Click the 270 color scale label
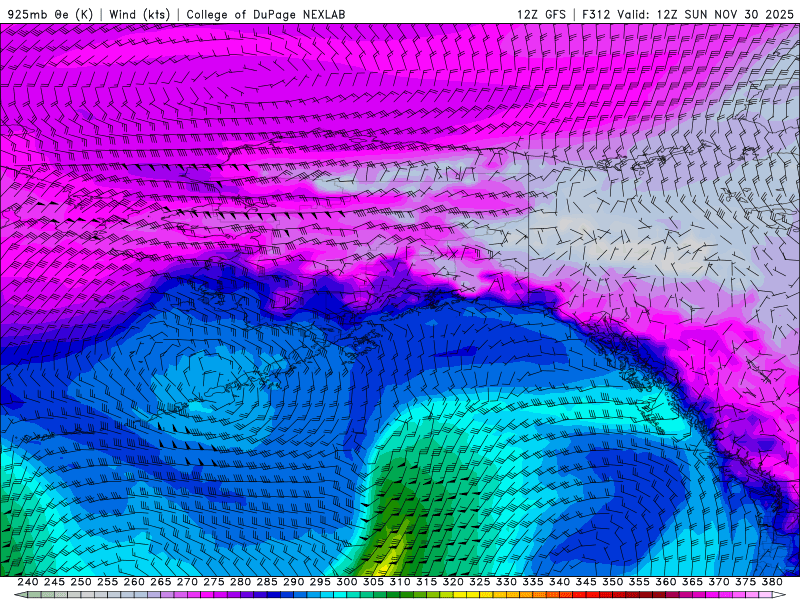The image size is (800, 600). tap(187, 582)
